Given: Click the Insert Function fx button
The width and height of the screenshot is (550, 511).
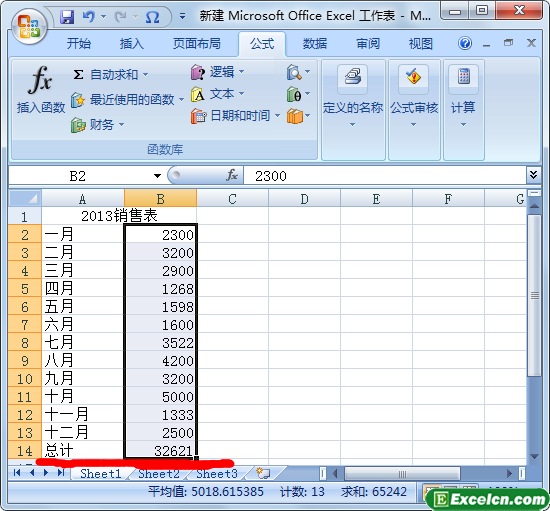Looking at the screenshot, I should coord(41,90).
